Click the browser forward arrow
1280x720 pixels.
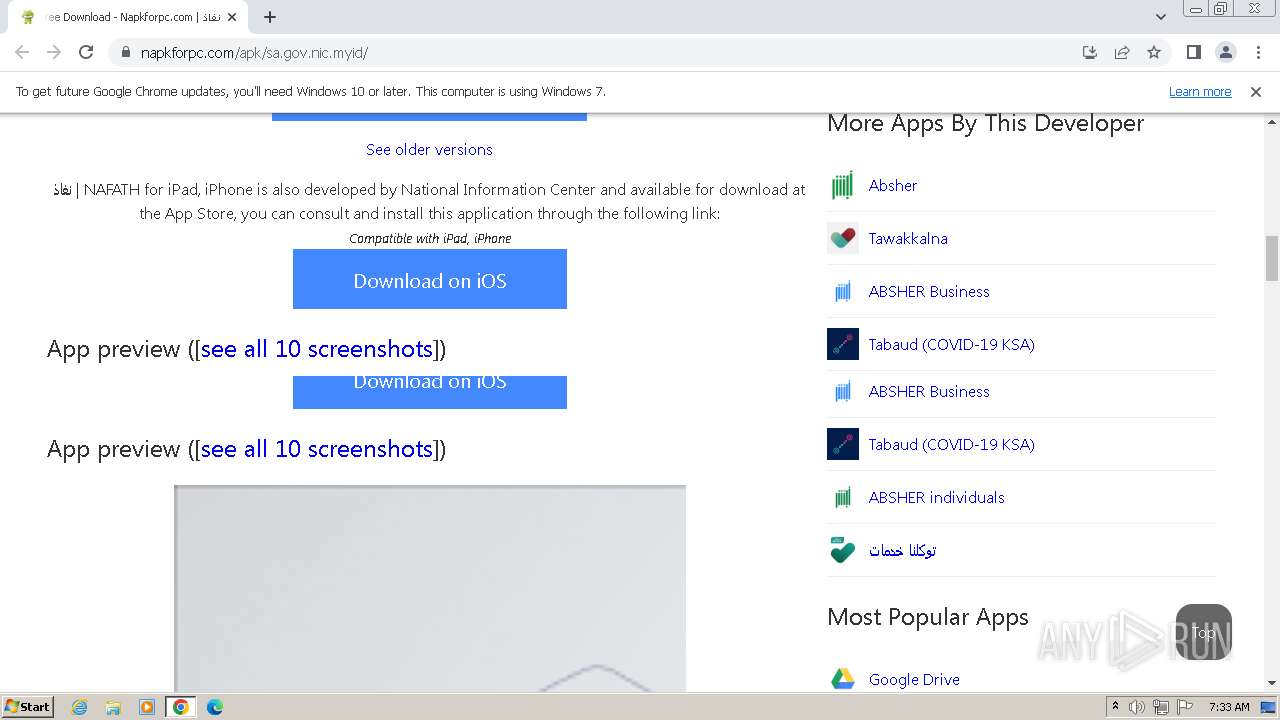54,52
